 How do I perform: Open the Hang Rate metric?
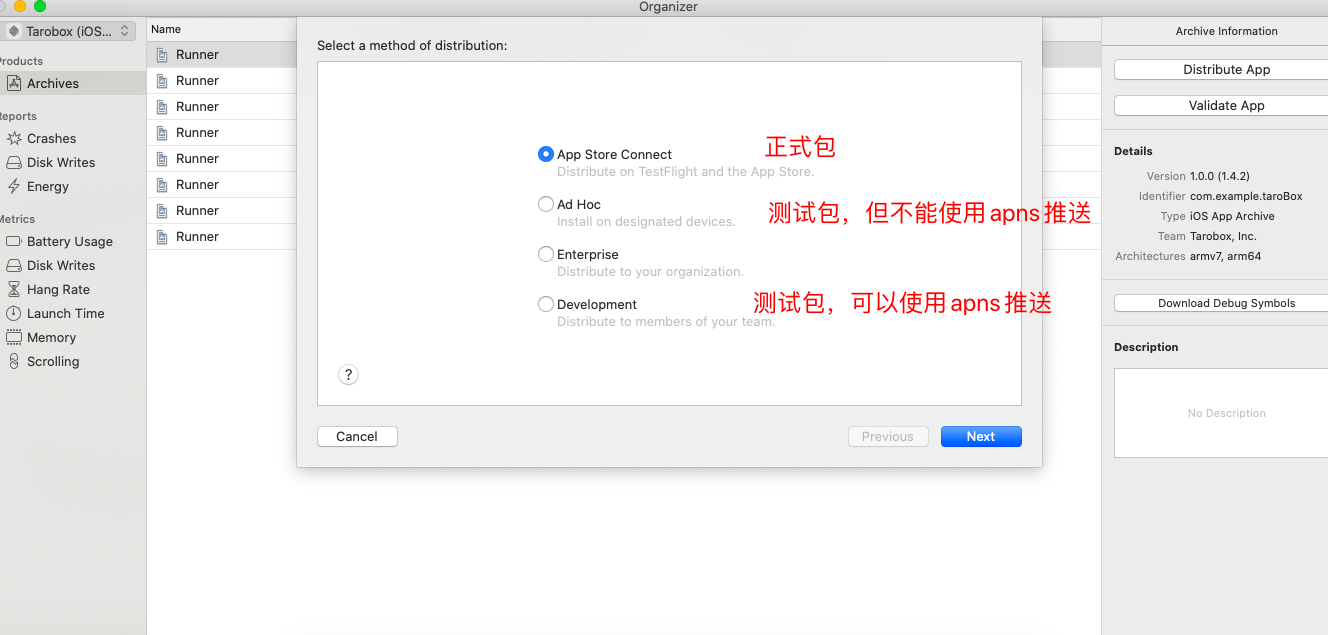pos(58,289)
